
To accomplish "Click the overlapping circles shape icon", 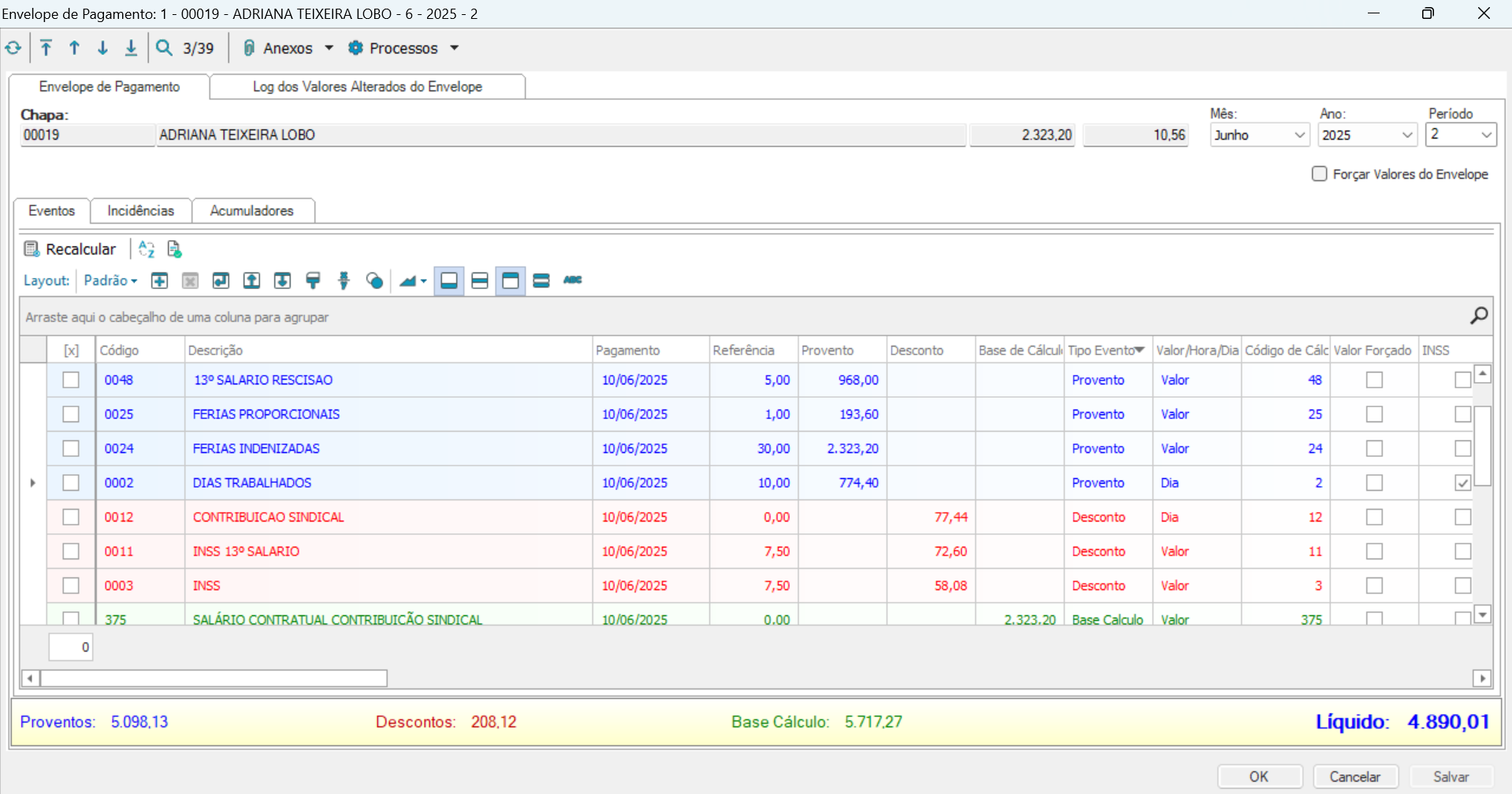I will click(x=375, y=280).
